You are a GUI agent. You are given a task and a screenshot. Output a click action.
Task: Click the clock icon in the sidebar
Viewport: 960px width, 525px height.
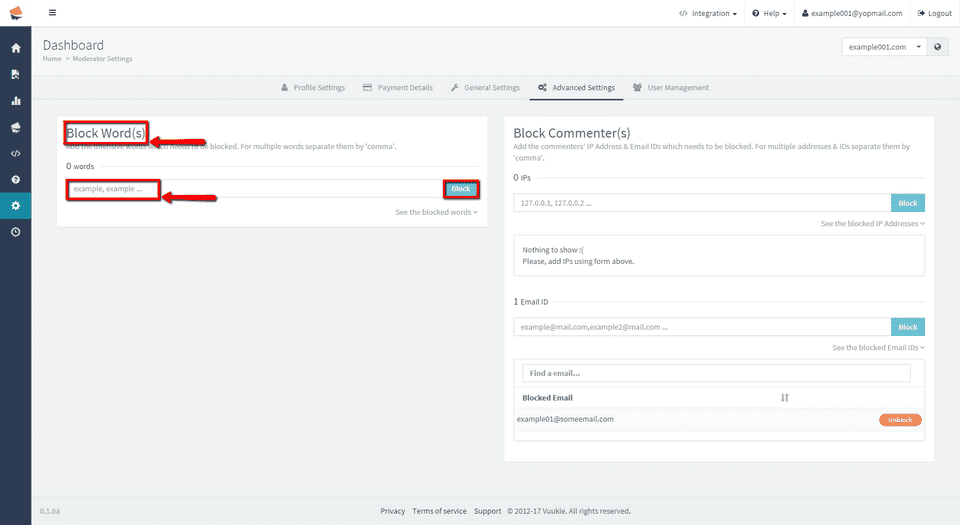click(x=15, y=232)
